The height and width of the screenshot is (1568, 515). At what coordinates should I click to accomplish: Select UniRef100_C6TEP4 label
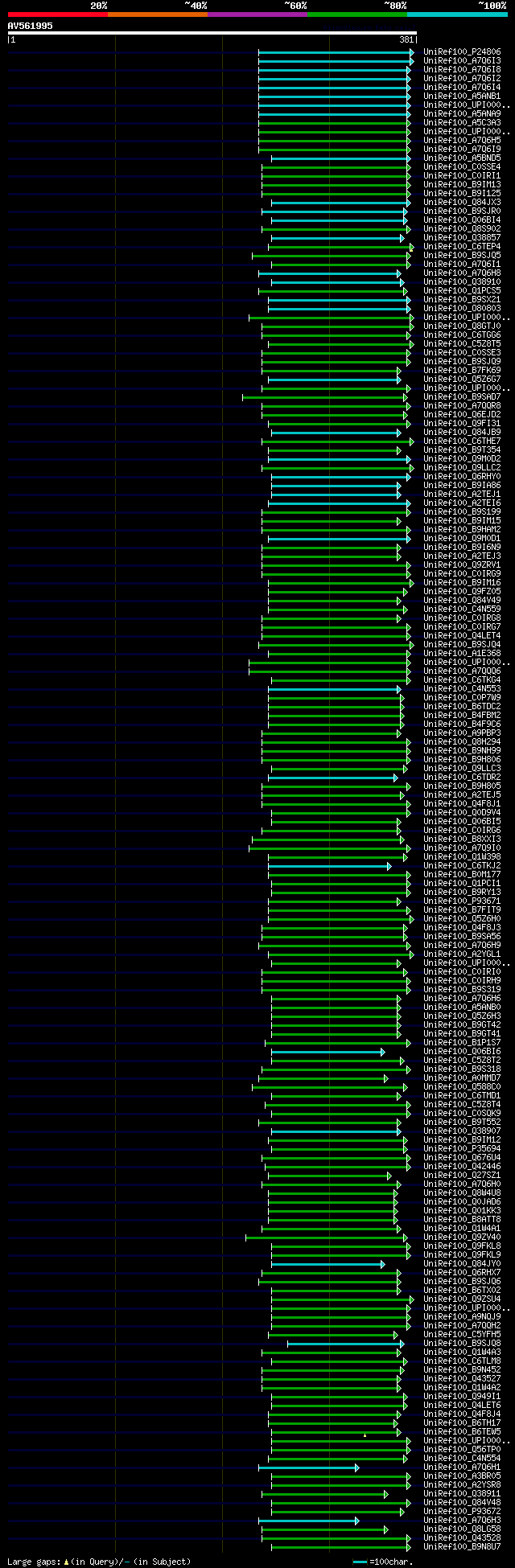point(462,246)
